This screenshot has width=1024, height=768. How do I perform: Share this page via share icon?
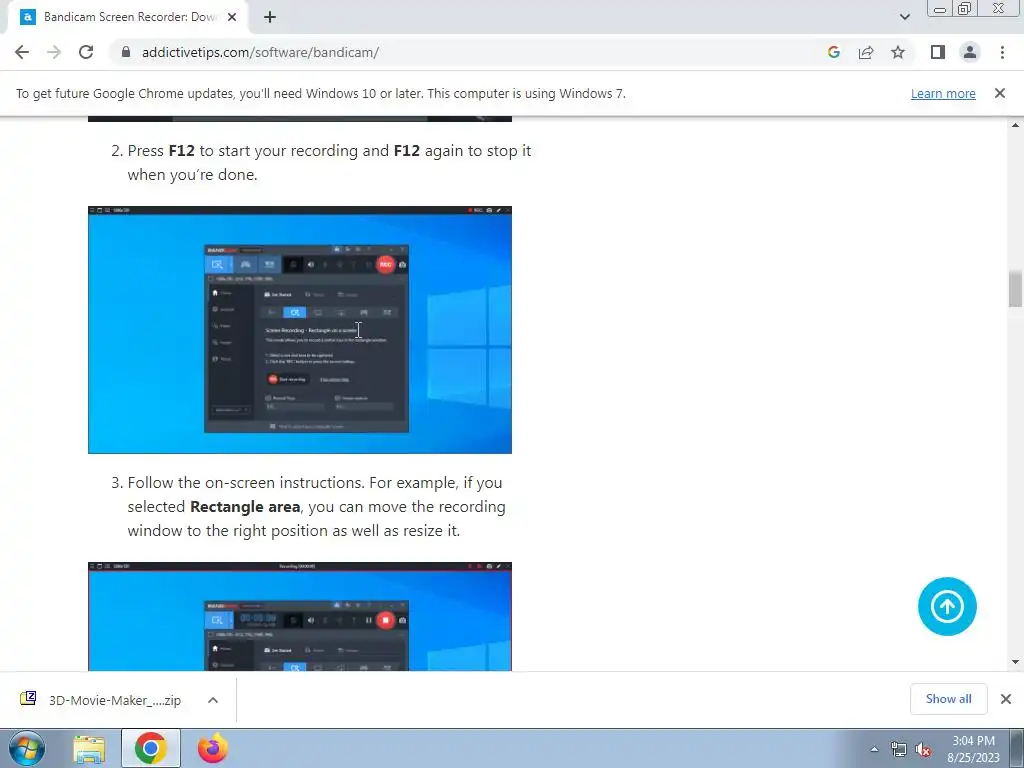tap(866, 52)
